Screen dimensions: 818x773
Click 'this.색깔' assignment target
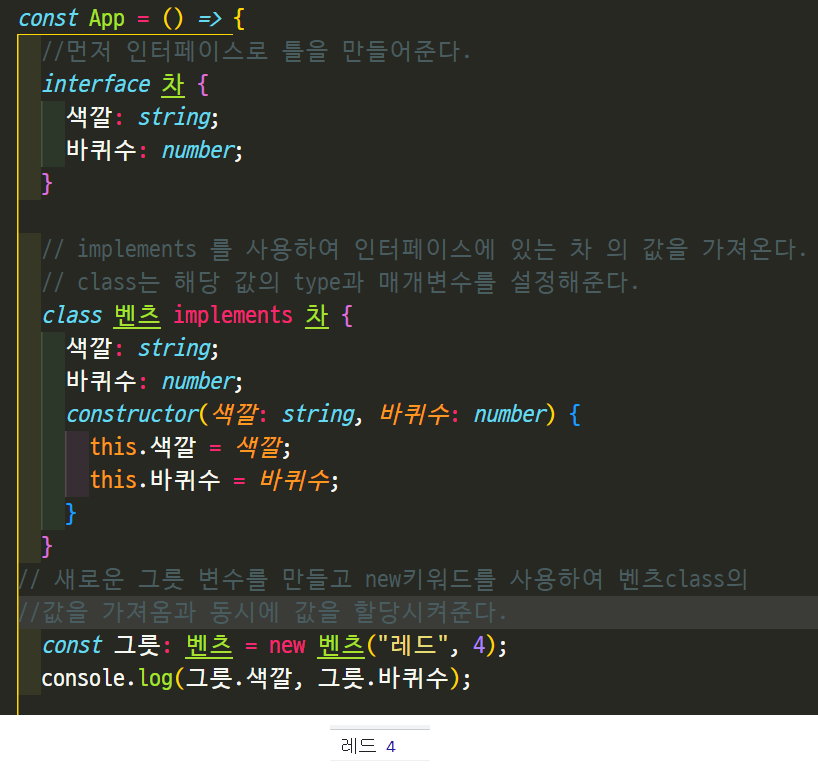(143, 448)
